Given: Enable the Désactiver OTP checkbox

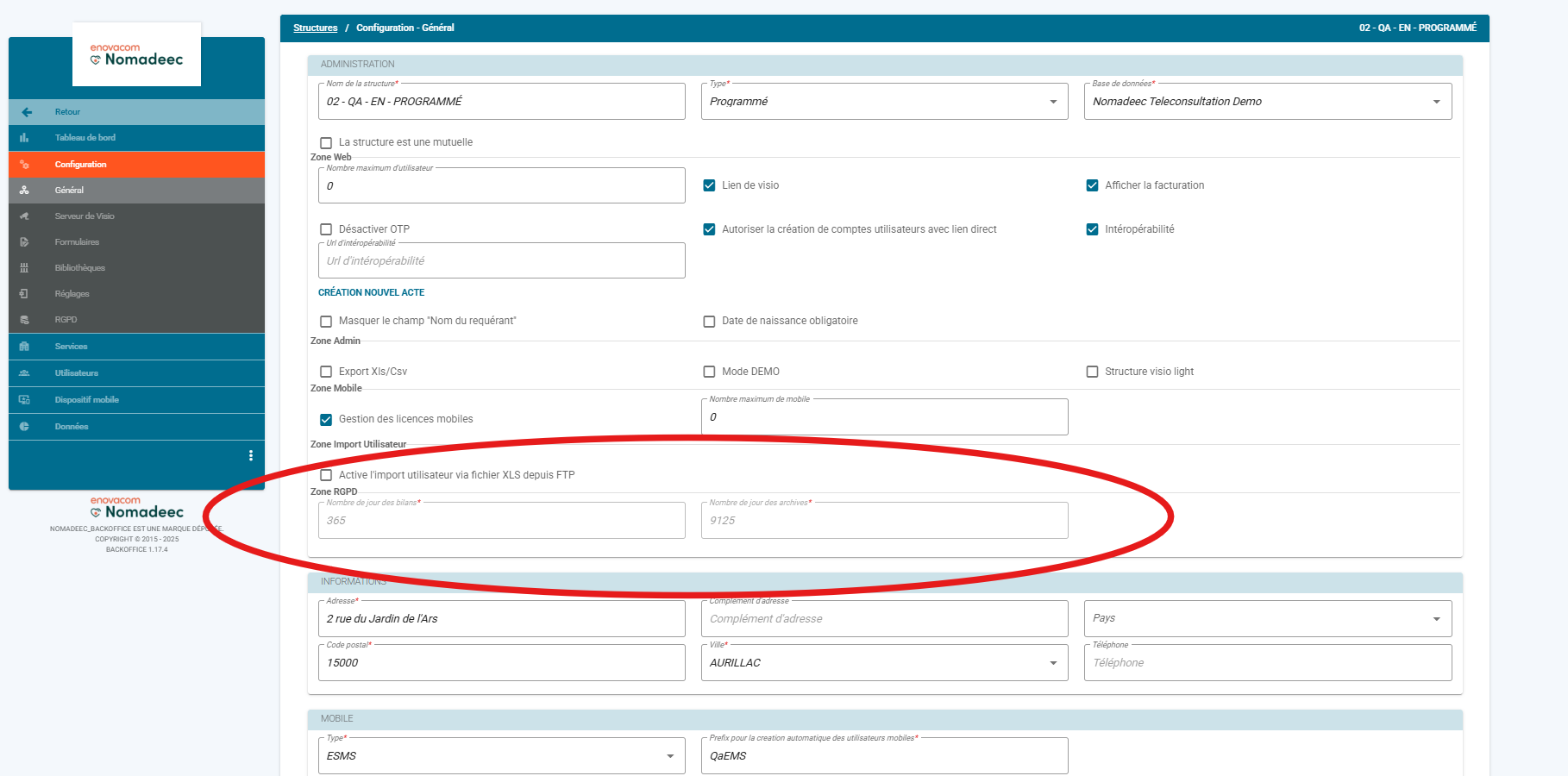Looking at the screenshot, I should pyautogui.click(x=326, y=229).
